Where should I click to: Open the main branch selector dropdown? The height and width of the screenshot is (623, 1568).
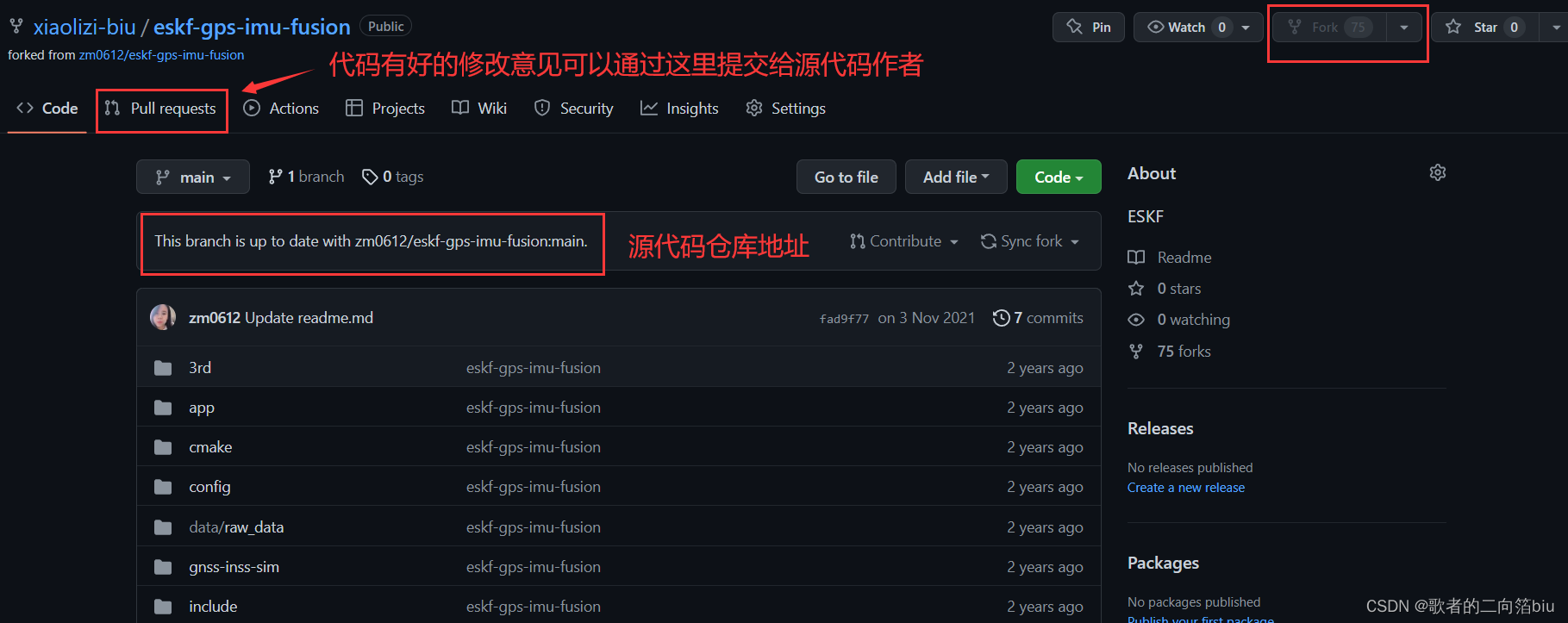(x=193, y=177)
